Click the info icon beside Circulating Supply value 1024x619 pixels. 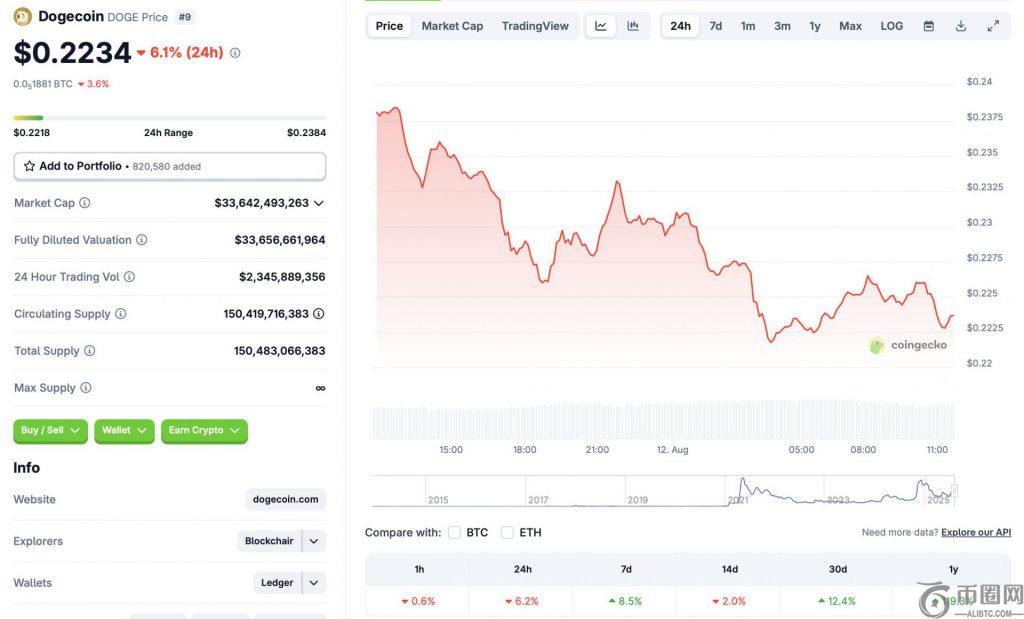(318, 314)
